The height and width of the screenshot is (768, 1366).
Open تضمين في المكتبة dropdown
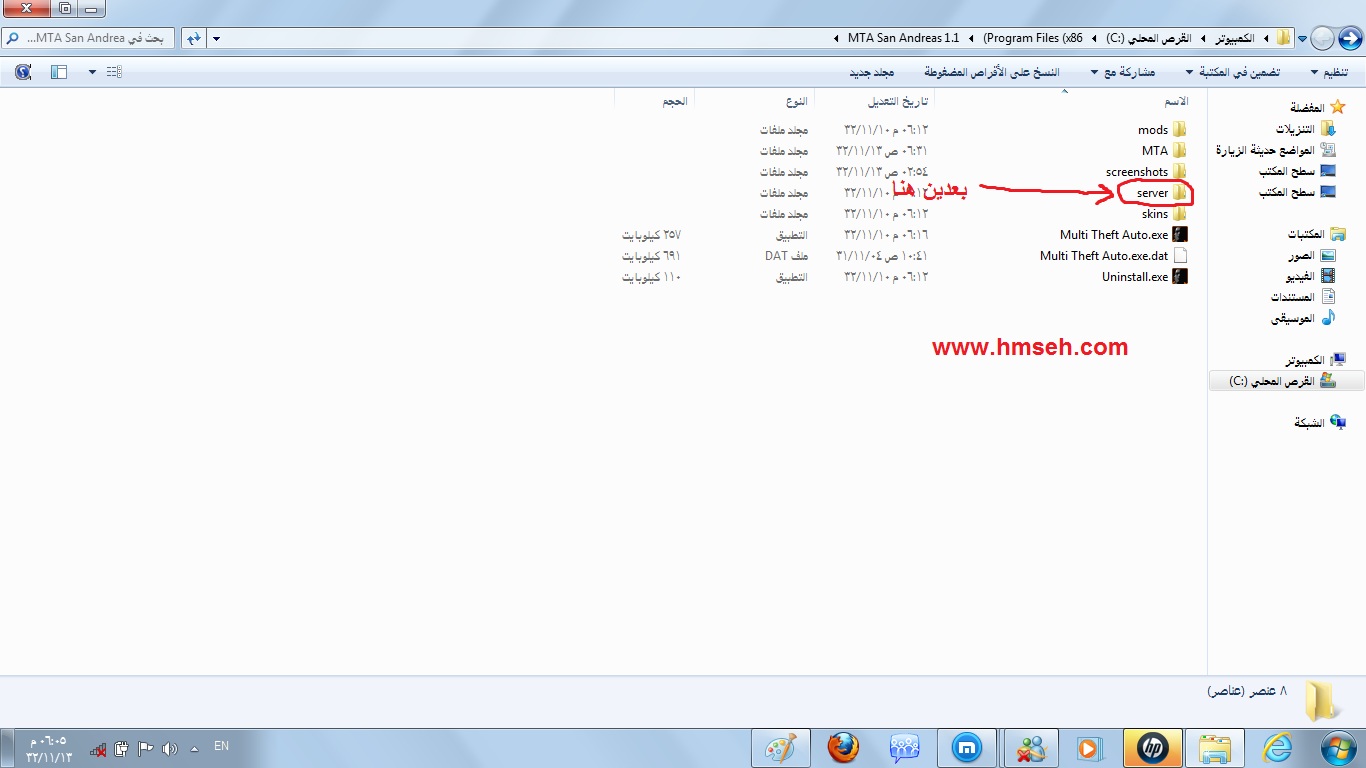1234,72
